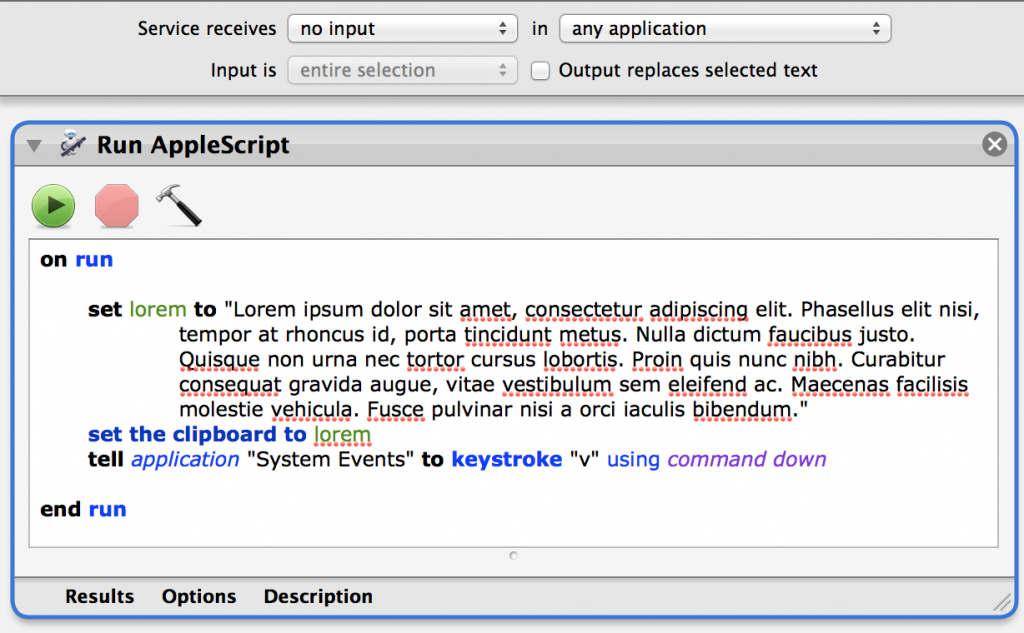This screenshot has height=633, width=1024.
Task: Open the any application dropdown
Action: pos(724,28)
